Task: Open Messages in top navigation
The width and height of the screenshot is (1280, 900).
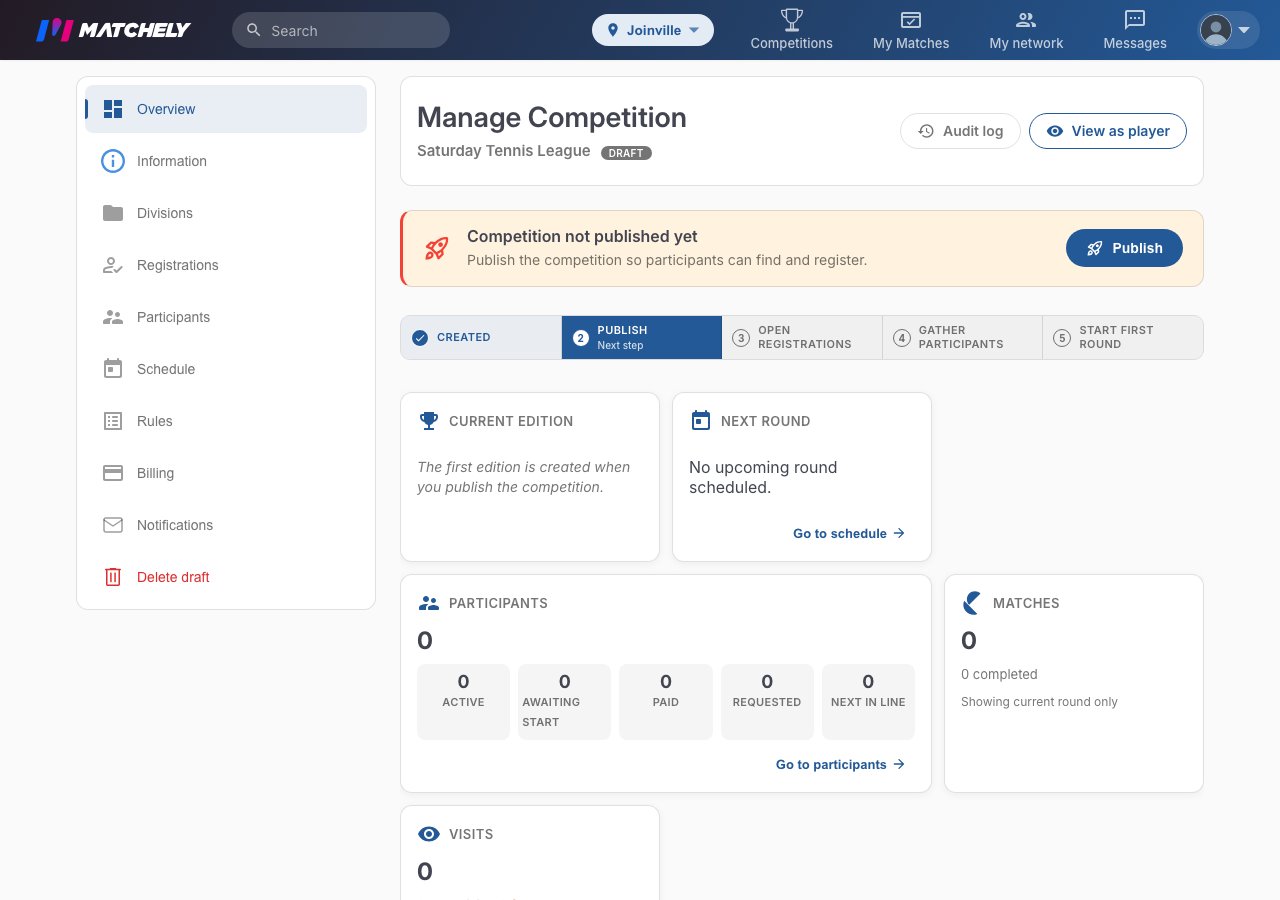Action: point(1135,30)
